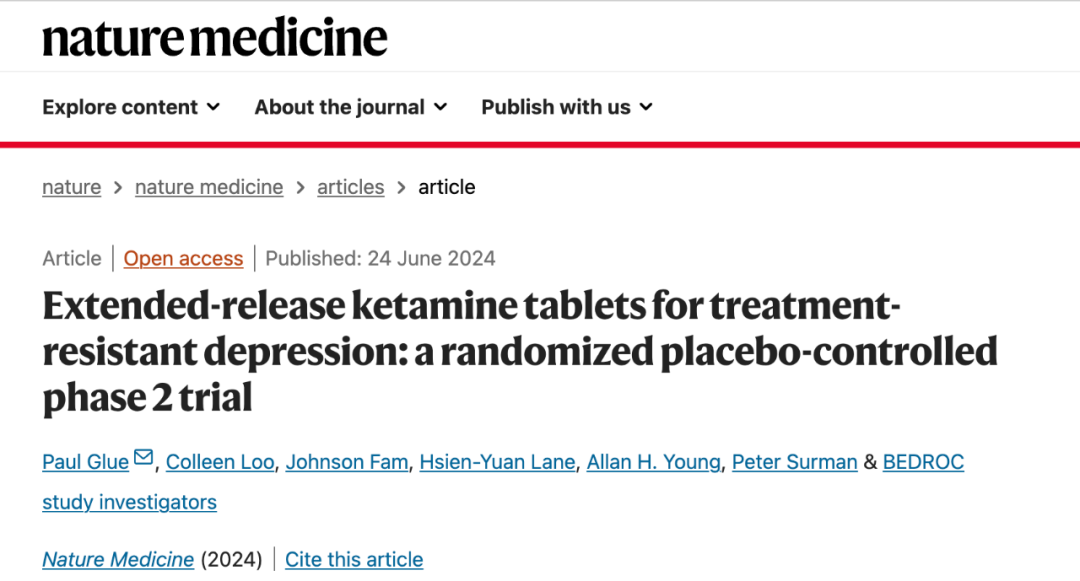The image size is (1080, 581).
Task: Click the Open access link
Action: point(183,258)
